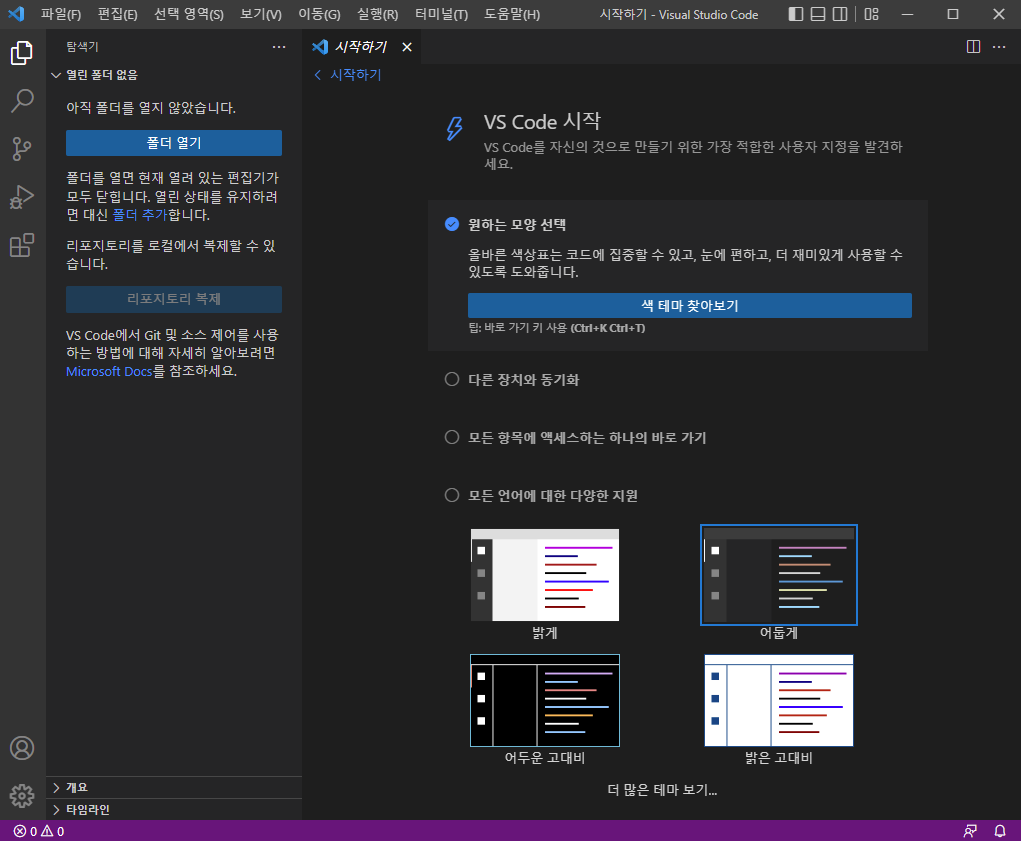Open the 이동(G) menu
This screenshot has width=1021, height=841.
pyautogui.click(x=319, y=14)
